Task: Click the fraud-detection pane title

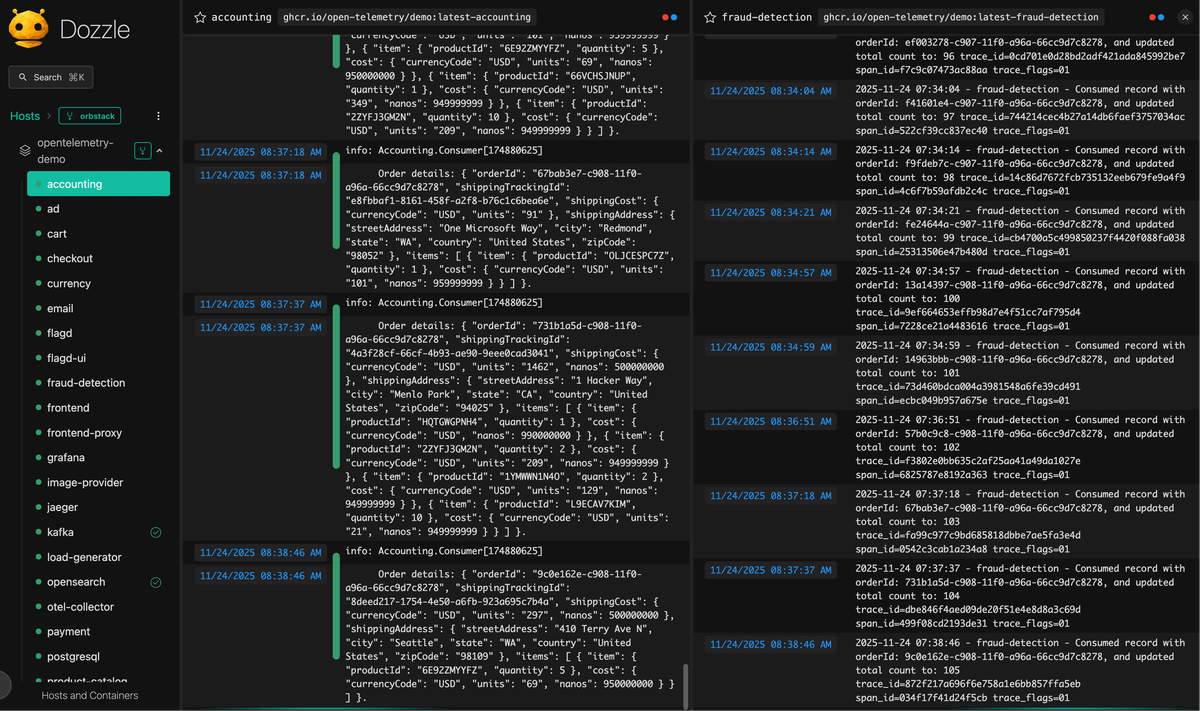Action: (767, 17)
